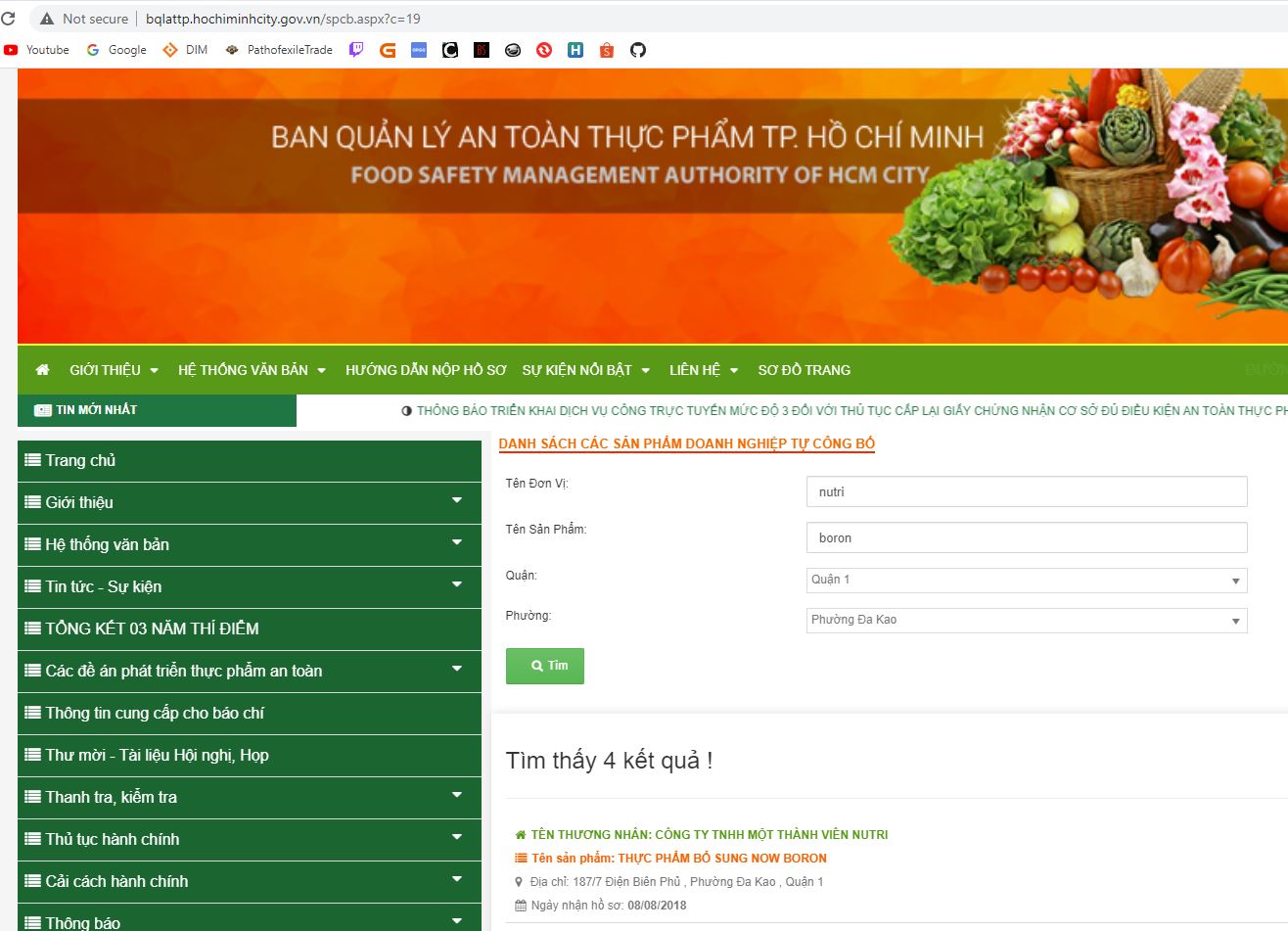Open HƯỚNG DẪN NỘP HỒ SƠ menu item
This screenshot has width=1288, height=931.
pyautogui.click(x=426, y=370)
